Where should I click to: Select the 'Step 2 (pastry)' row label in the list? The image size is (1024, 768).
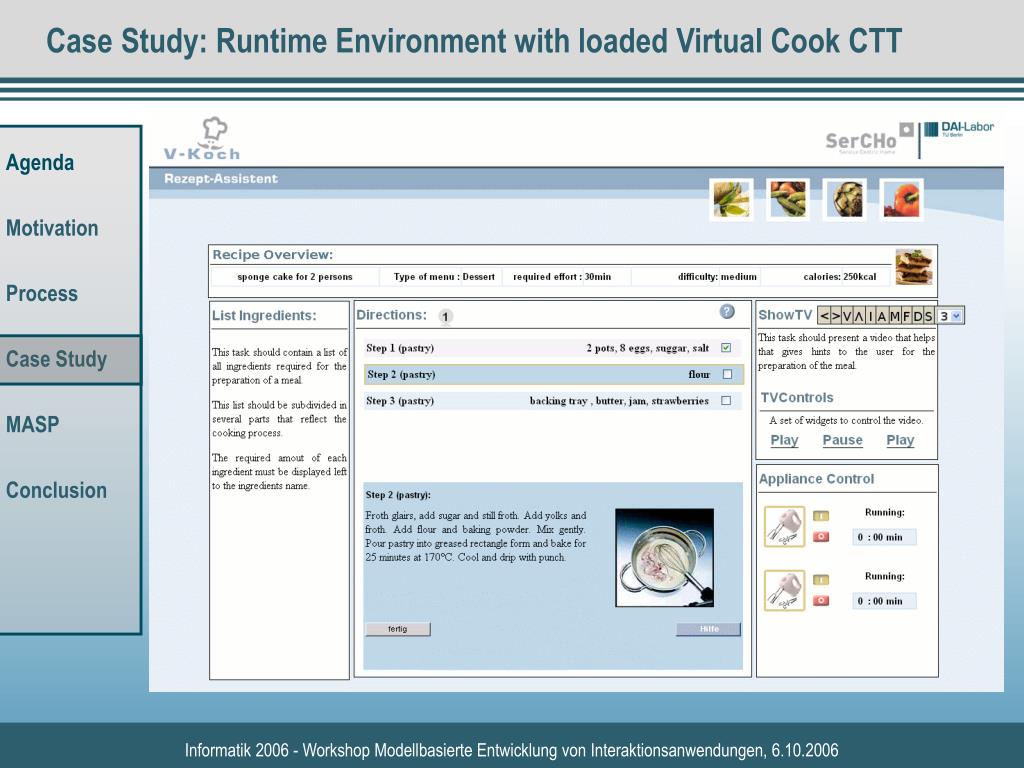[x=401, y=374]
